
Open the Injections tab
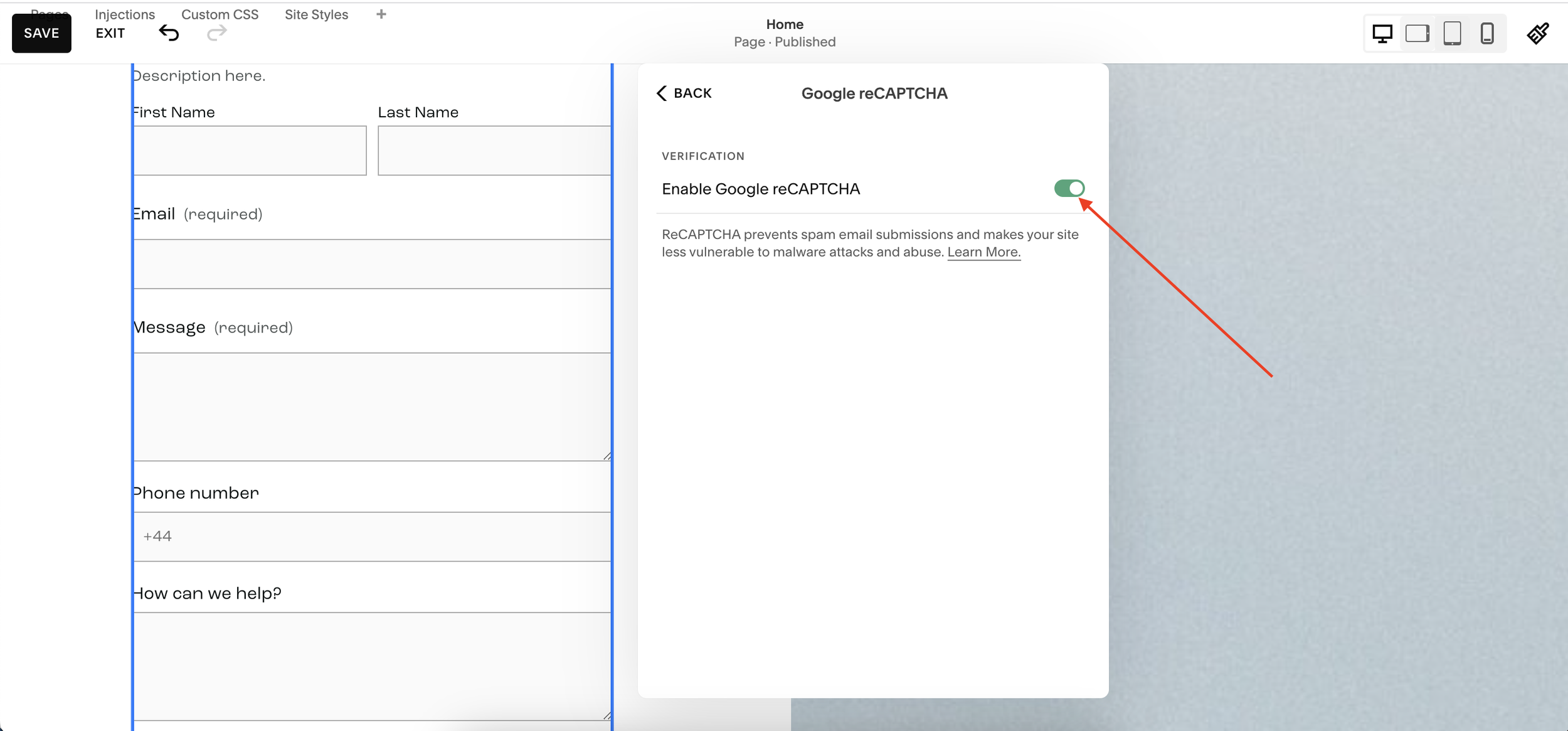[125, 14]
